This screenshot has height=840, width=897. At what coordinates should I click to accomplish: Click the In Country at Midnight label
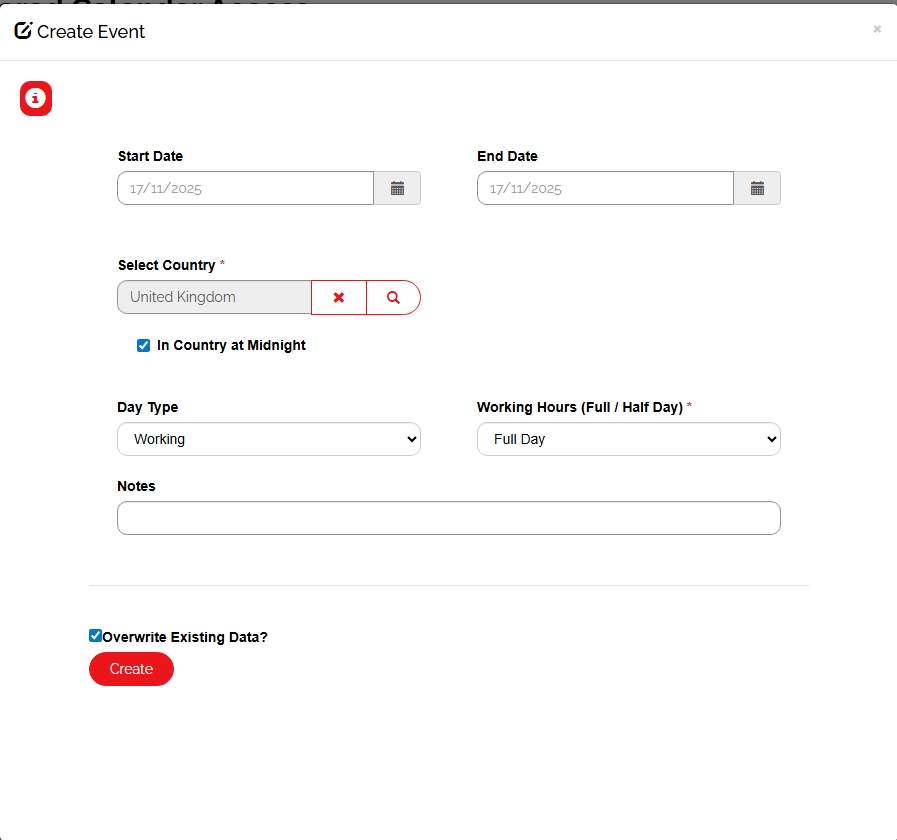click(x=231, y=345)
